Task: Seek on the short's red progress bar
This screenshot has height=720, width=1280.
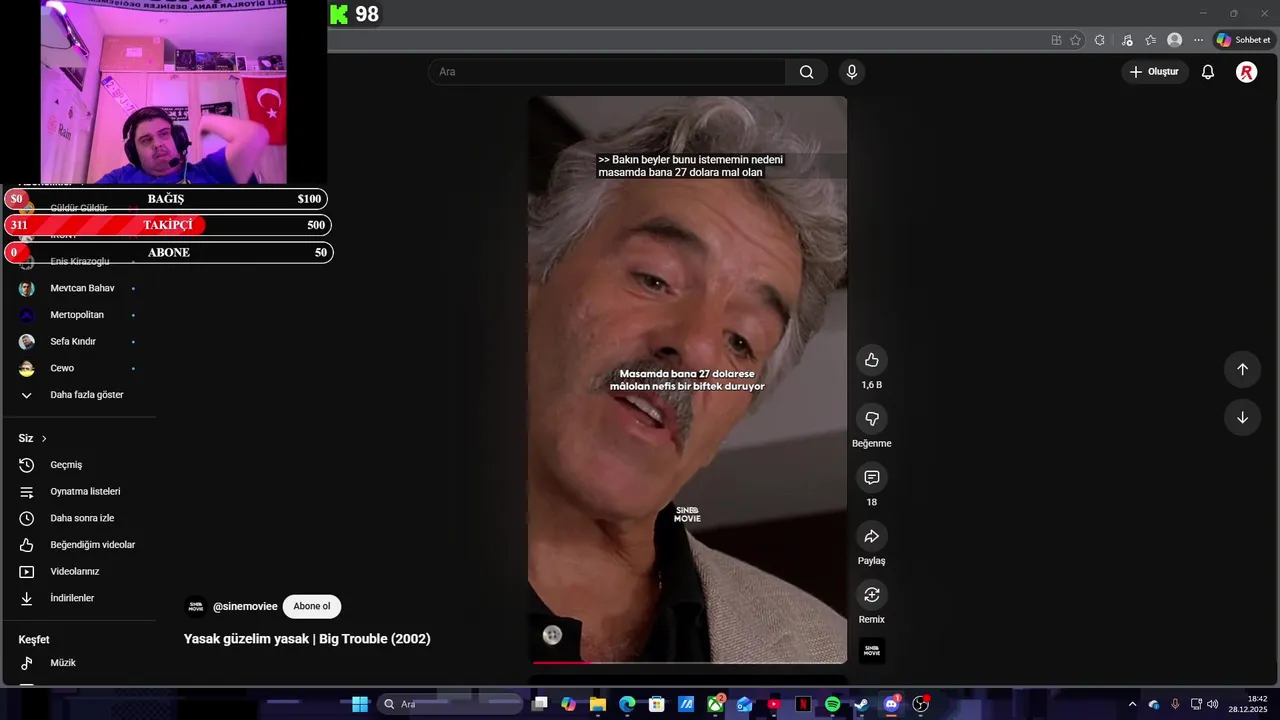Action: [x=688, y=662]
